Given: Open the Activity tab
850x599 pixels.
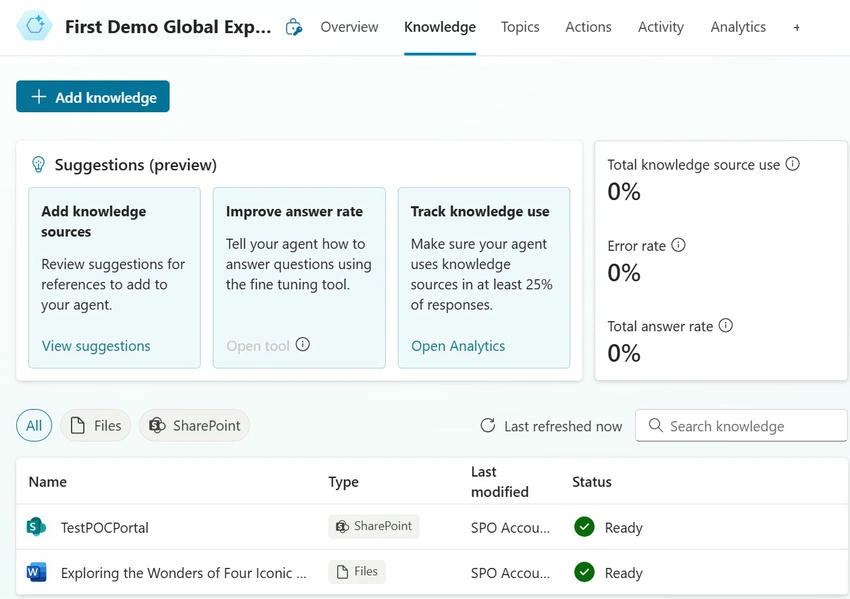Looking at the screenshot, I should point(661,27).
